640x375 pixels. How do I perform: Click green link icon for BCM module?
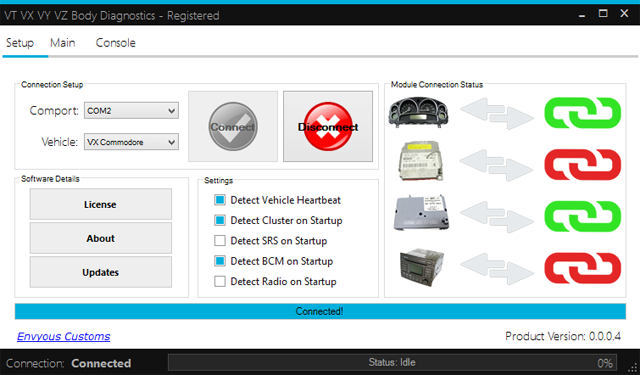point(582,216)
